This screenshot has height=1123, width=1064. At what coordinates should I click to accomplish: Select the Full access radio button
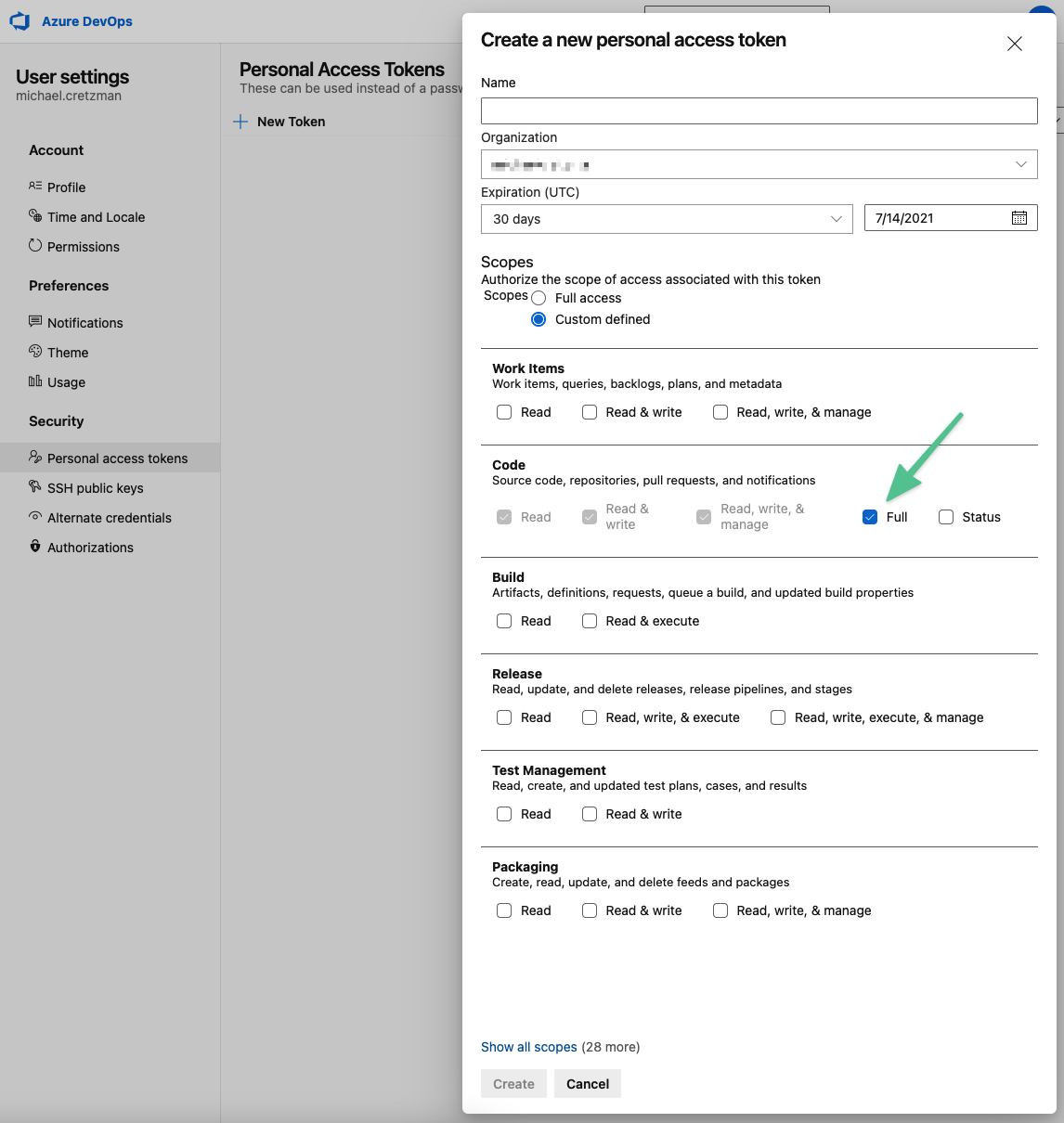[538, 298]
